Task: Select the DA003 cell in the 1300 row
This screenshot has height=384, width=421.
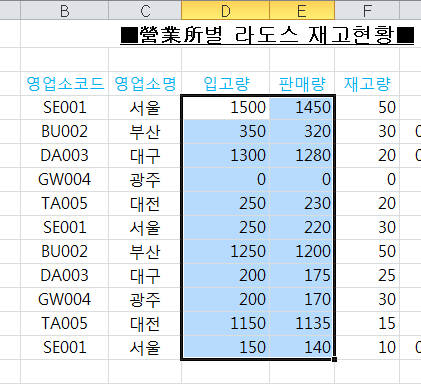Action: pos(65,156)
